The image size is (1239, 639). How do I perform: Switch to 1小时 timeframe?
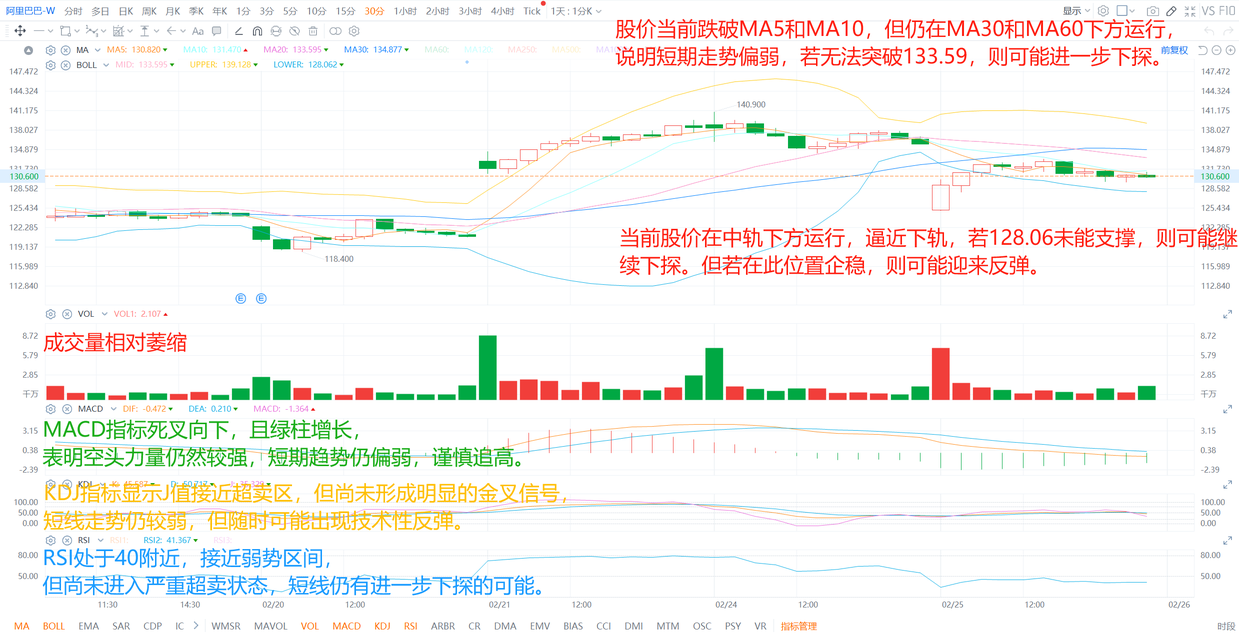(x=405, y=11)
